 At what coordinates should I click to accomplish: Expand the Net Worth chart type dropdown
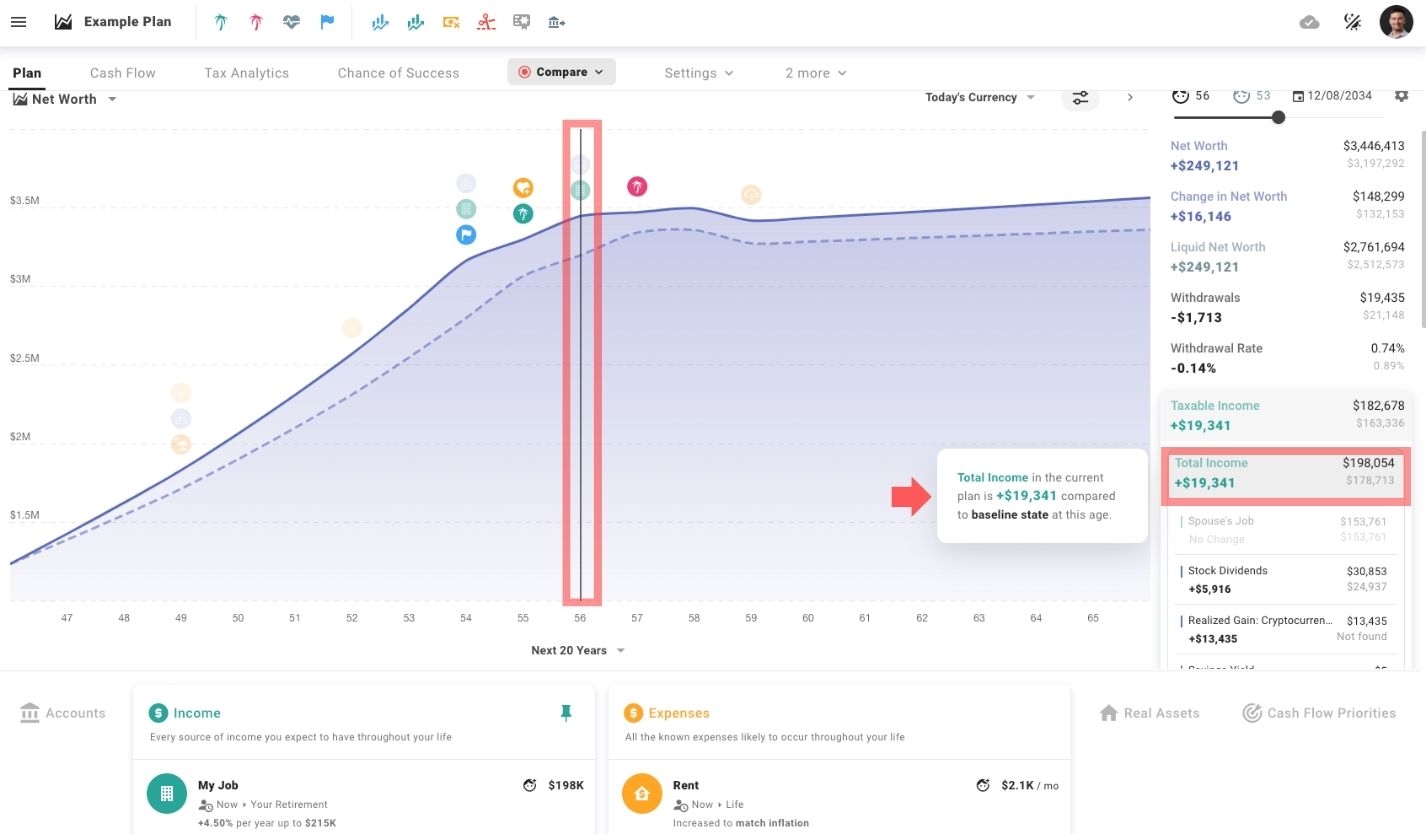(65, 99)
